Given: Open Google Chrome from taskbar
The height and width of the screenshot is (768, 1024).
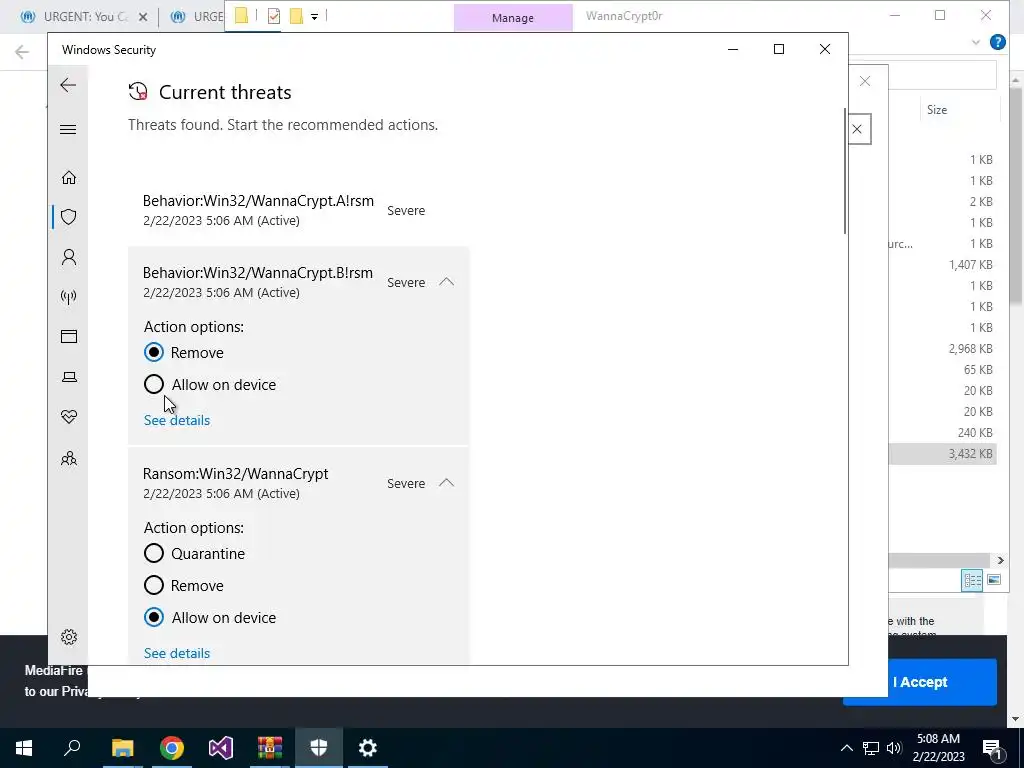Looking at the screenshot, I should click(x=172, y=748).
